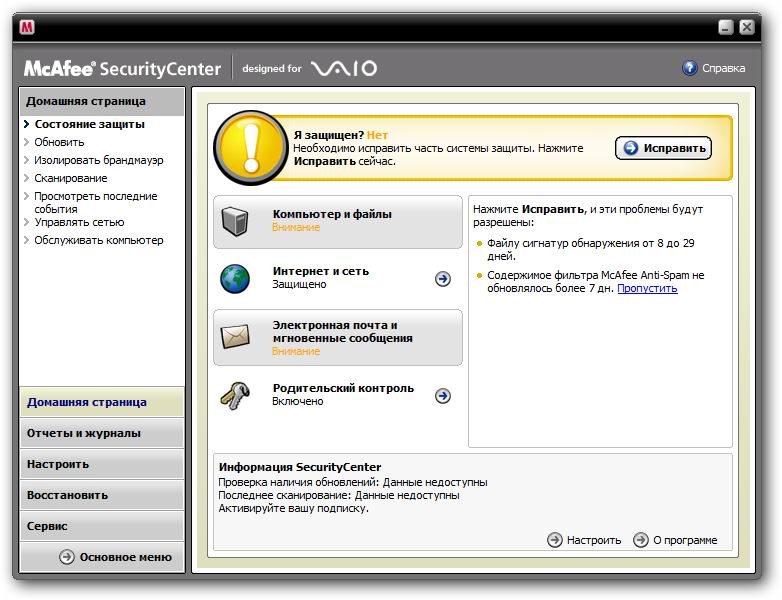The image size is (782, 600).
Task: Click the McAfee M logo in title bar
Action: 27,27
